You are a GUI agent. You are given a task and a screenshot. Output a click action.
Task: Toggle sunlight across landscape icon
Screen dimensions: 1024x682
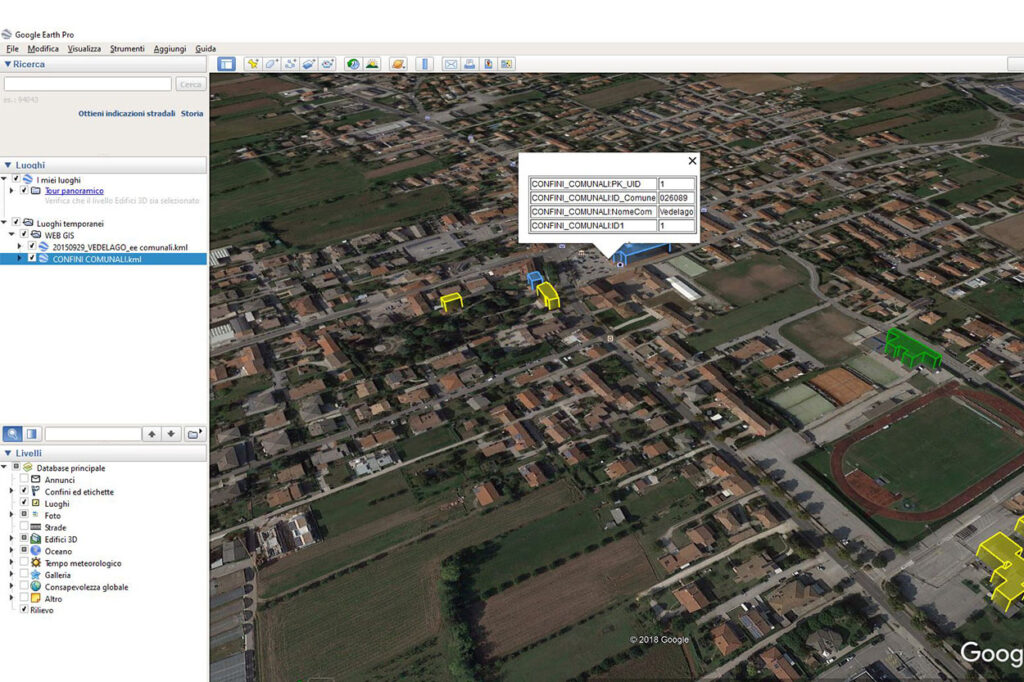click(372, 64)
